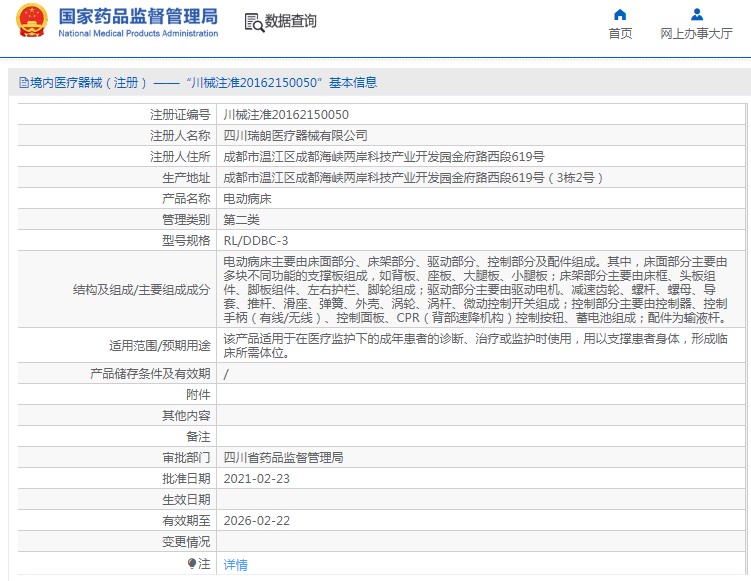
Task: Click intended use description text
Action: coord(476,345)
